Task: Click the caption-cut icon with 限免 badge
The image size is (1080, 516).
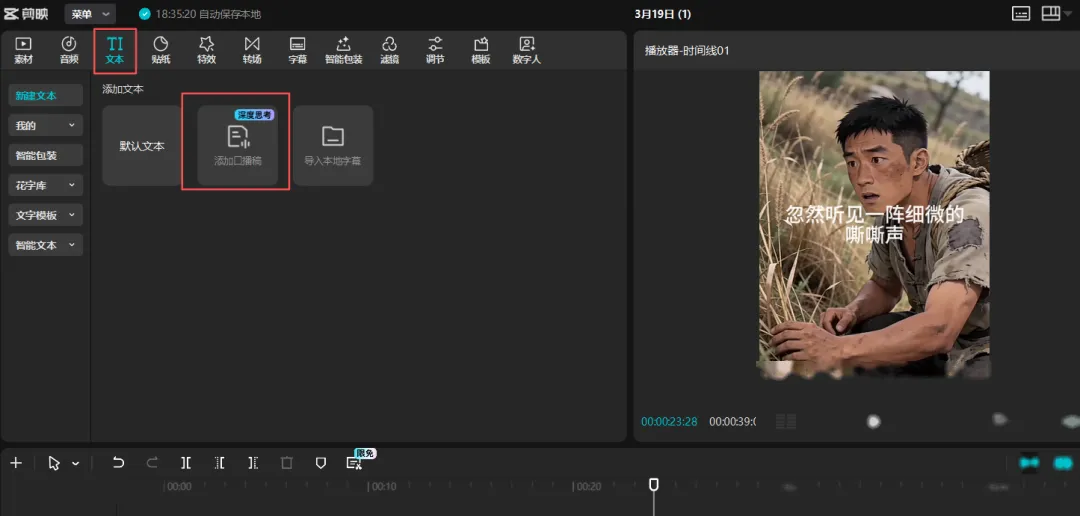Action: (x=354, y=463)
